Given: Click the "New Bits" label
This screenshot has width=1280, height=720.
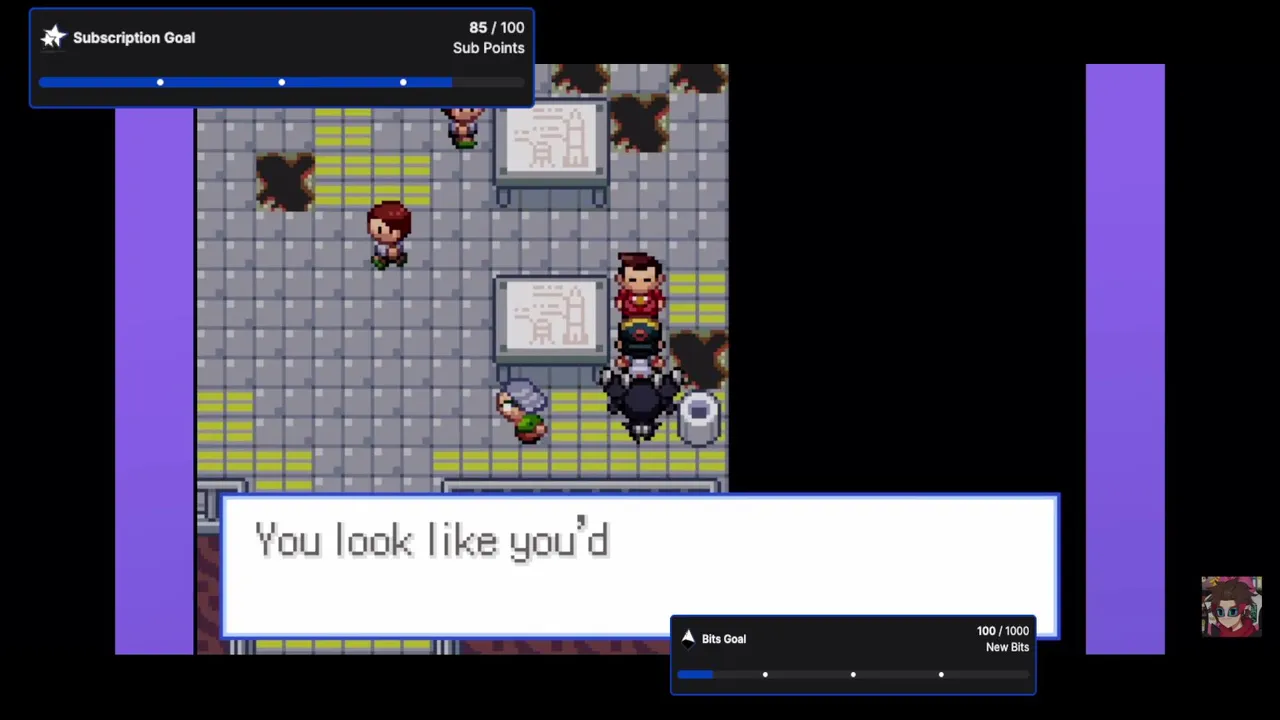Looking at the screenshot, I should click(1007, 647).
